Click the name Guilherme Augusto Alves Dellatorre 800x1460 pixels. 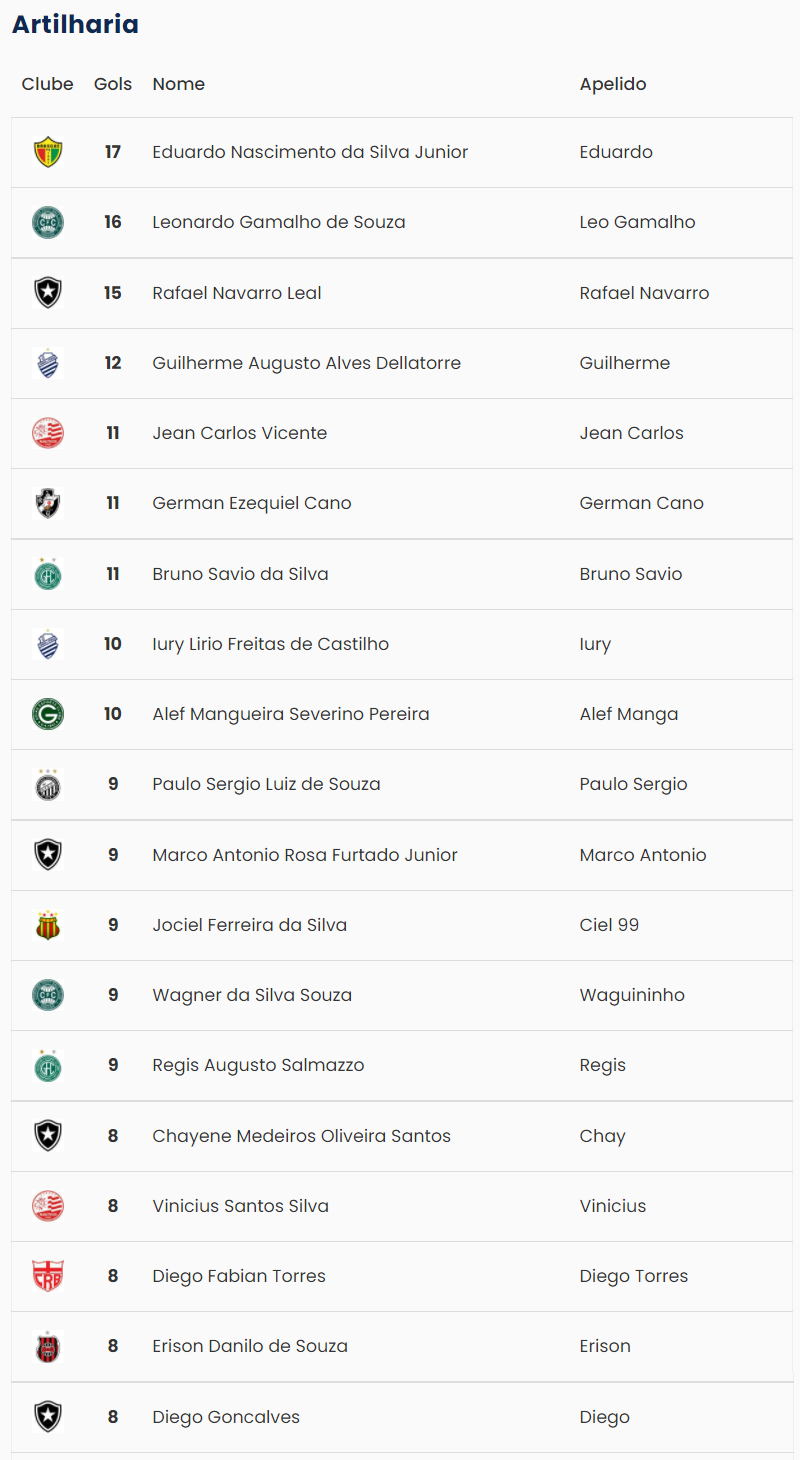pyautogui.click(x=306, y=363)
